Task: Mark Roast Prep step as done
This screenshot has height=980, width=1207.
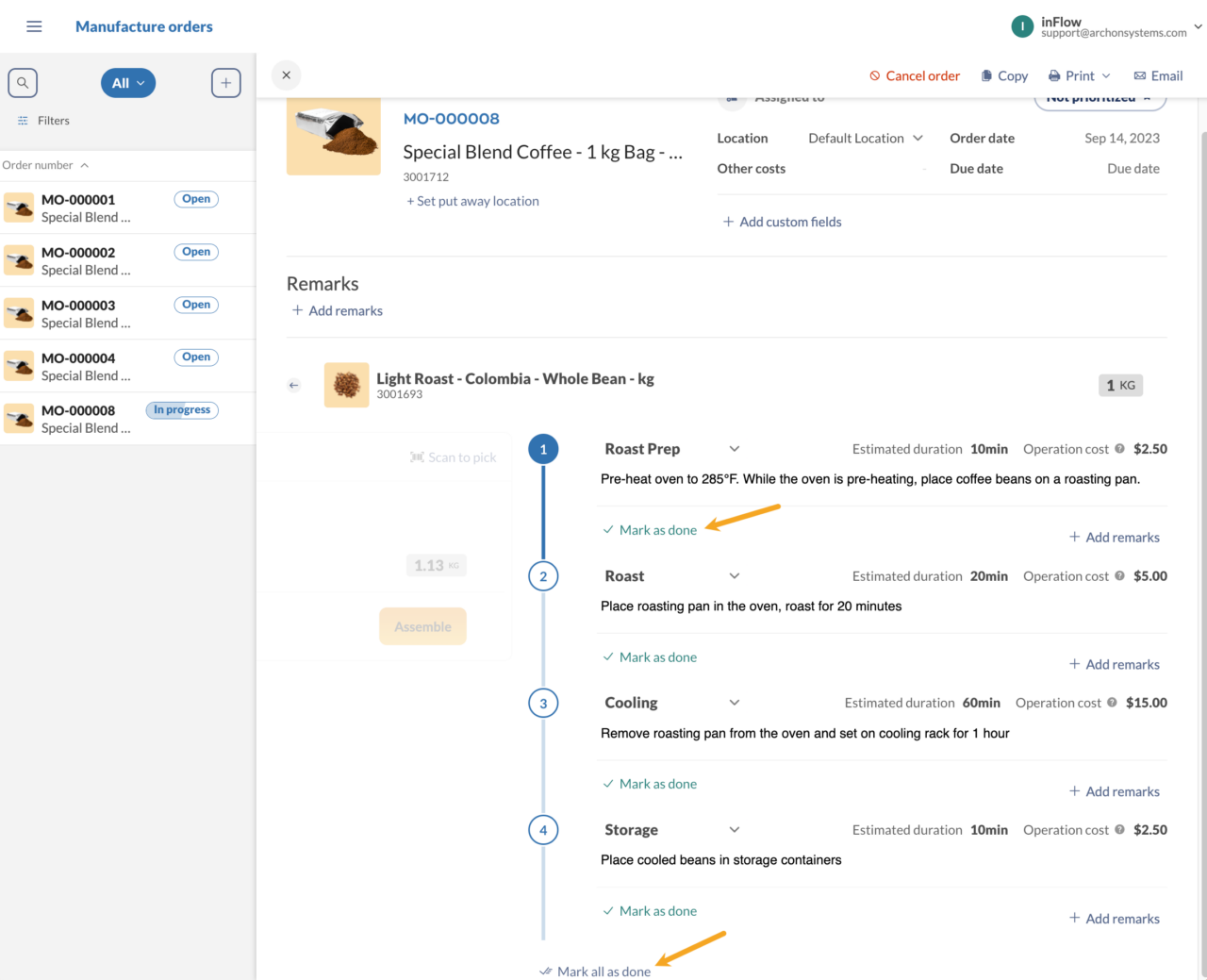Action: (x=650, y=530)
